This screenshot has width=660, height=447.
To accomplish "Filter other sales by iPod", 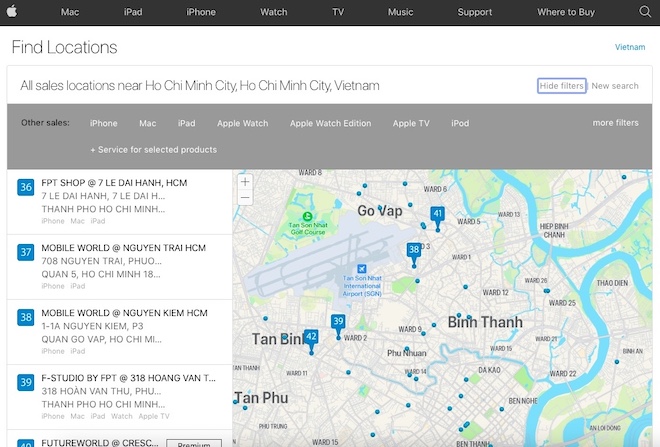I will 460,123.
